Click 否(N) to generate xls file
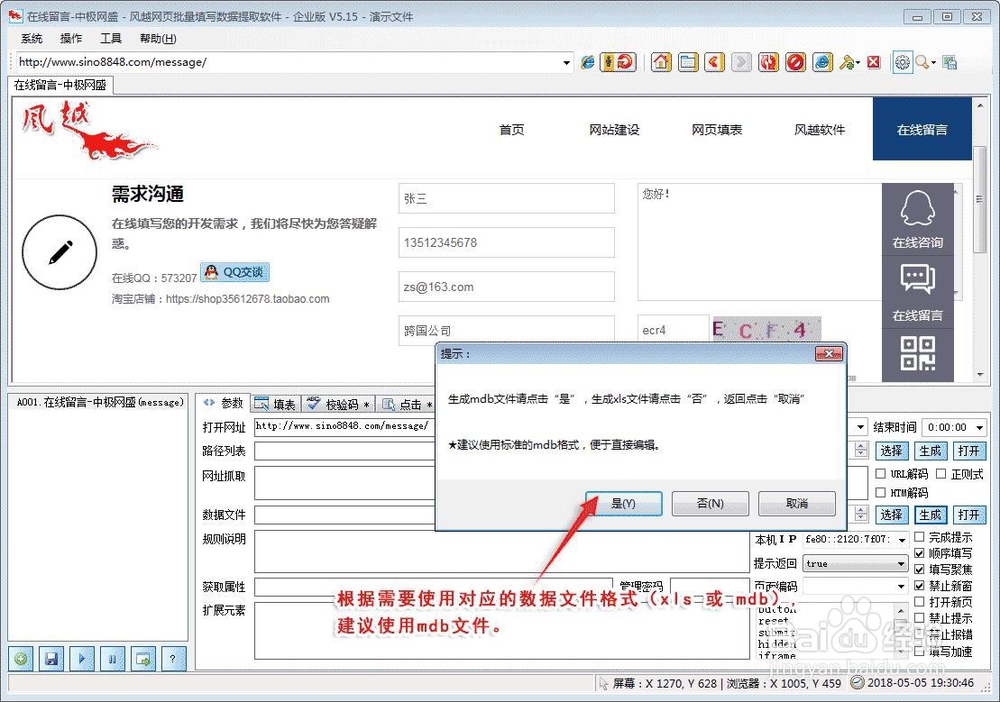1000x702 pixels. pyautogui.click(x=710, y=503)
